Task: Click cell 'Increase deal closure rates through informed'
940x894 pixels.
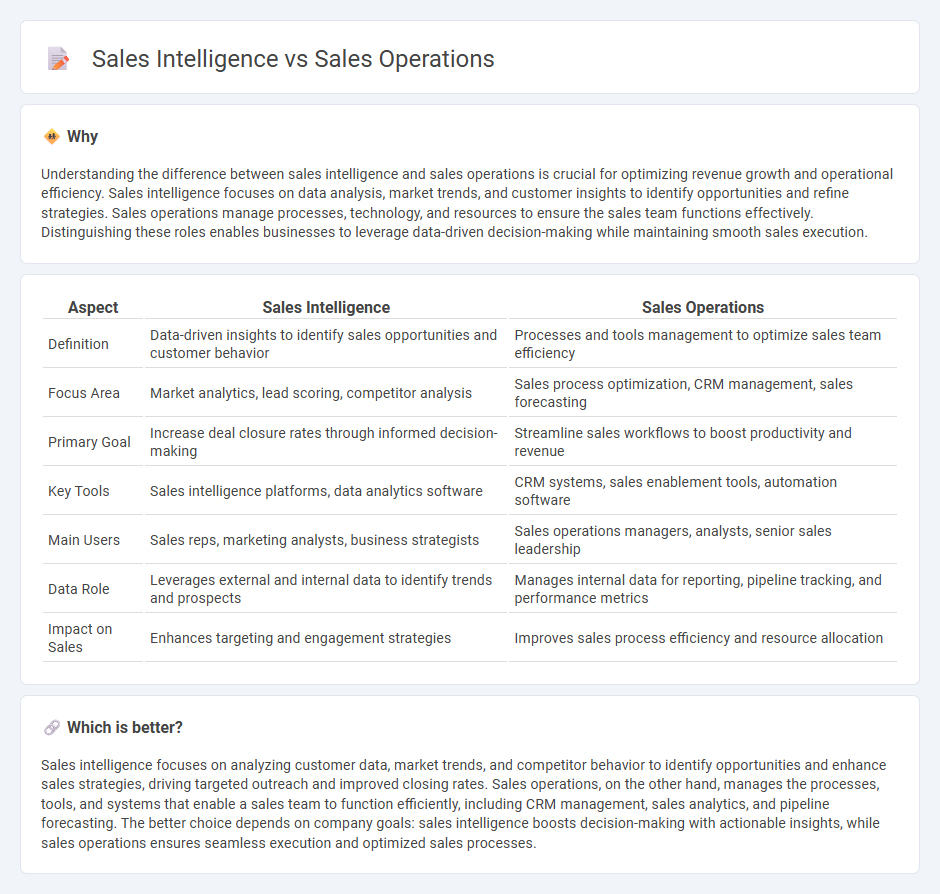Action: pyautogui.click(x=326, y=443)
